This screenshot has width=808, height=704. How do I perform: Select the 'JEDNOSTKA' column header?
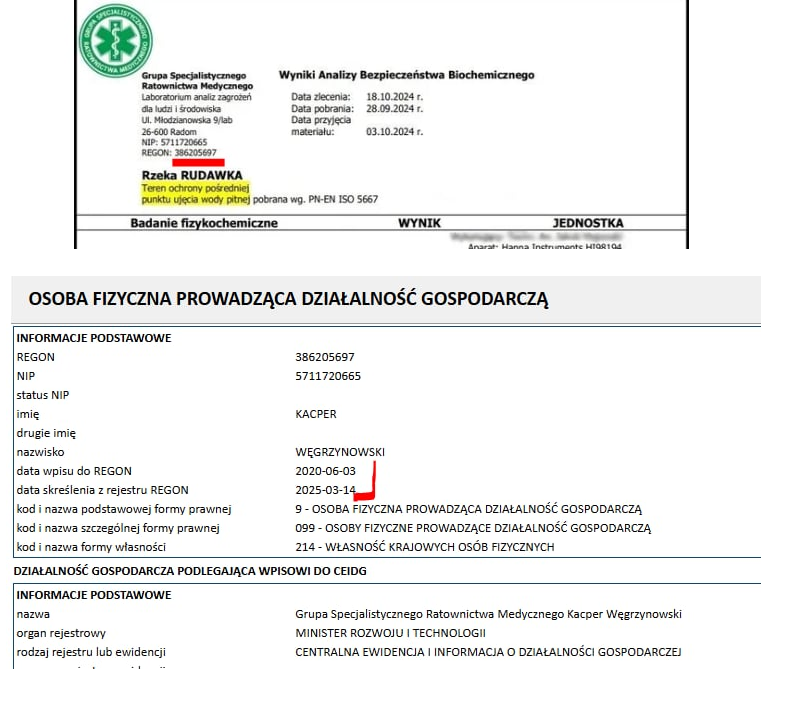click(x=587, y=223)
